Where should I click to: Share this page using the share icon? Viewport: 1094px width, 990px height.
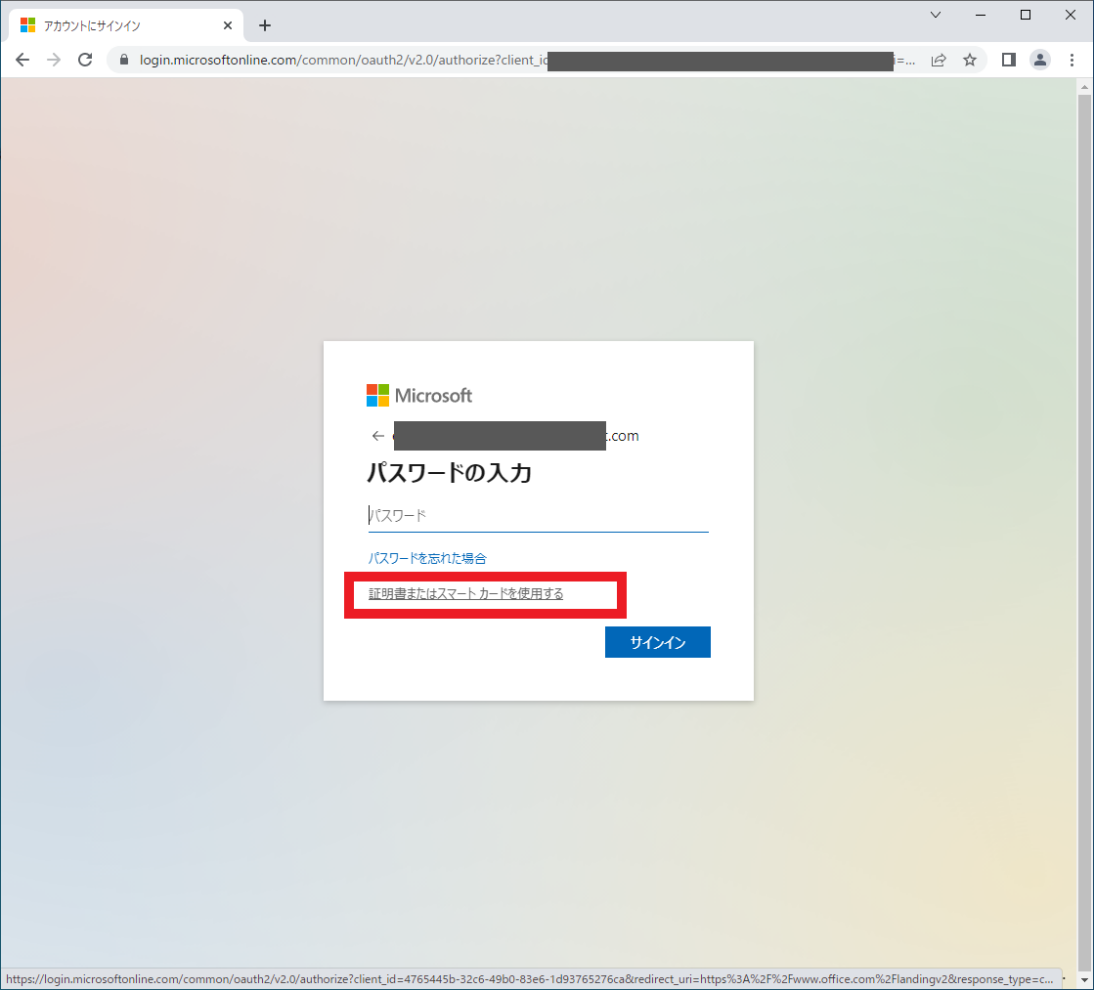[938, 60]
